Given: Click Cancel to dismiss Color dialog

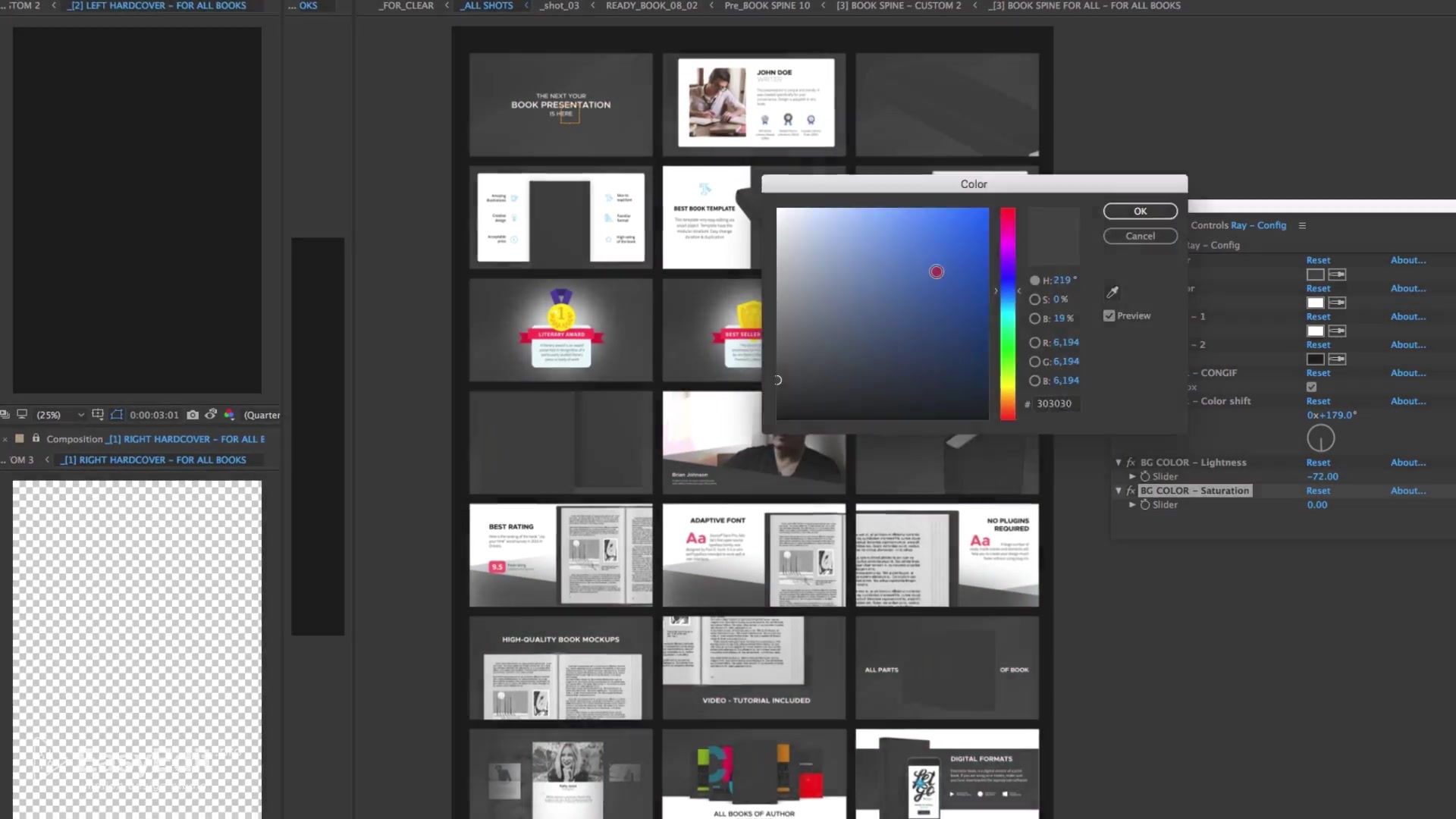Looking at the screenshot, I should [x=1140, y=236].
